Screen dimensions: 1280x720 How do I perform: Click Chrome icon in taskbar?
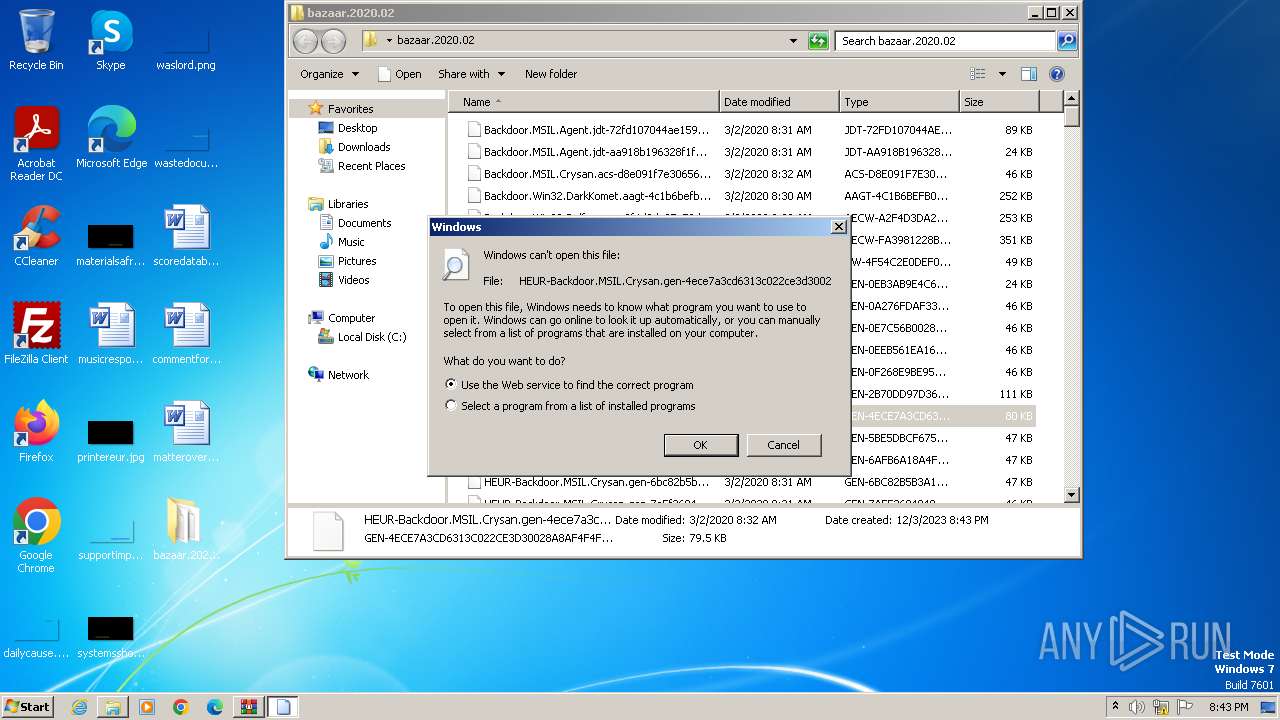[181, 707]
